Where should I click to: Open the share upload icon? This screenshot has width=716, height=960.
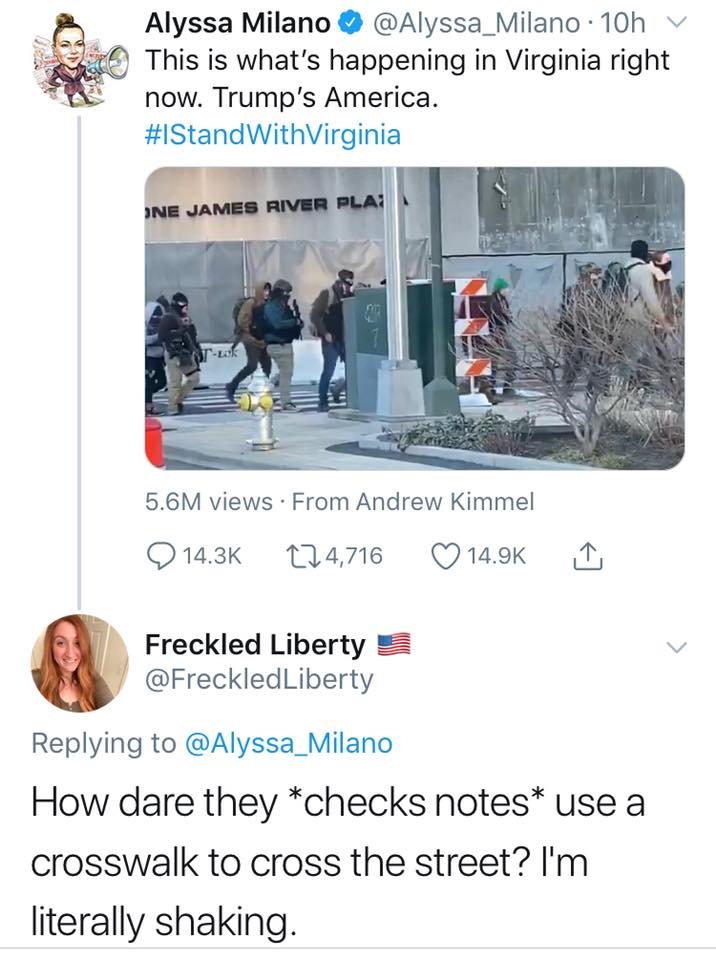[587, 556]
